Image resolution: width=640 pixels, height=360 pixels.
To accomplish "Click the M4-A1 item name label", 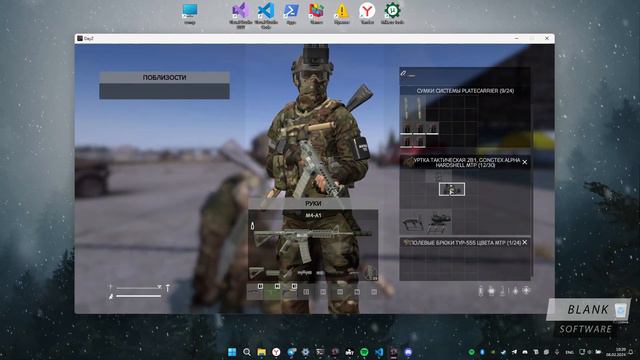I will (313, 216).
